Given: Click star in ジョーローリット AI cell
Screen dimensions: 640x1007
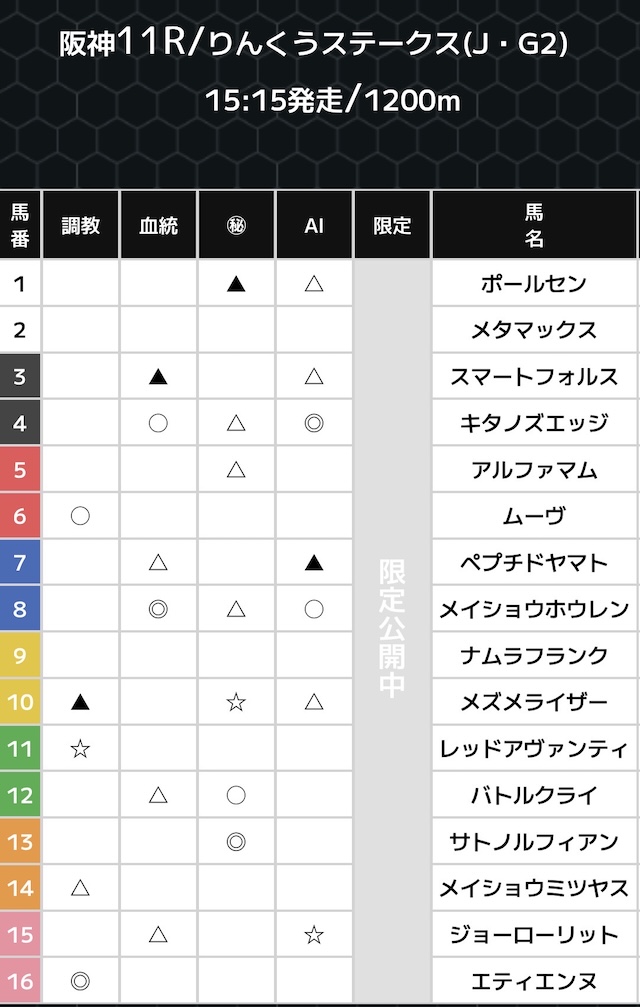Looking at the screenshot, I should click(314, 934).
